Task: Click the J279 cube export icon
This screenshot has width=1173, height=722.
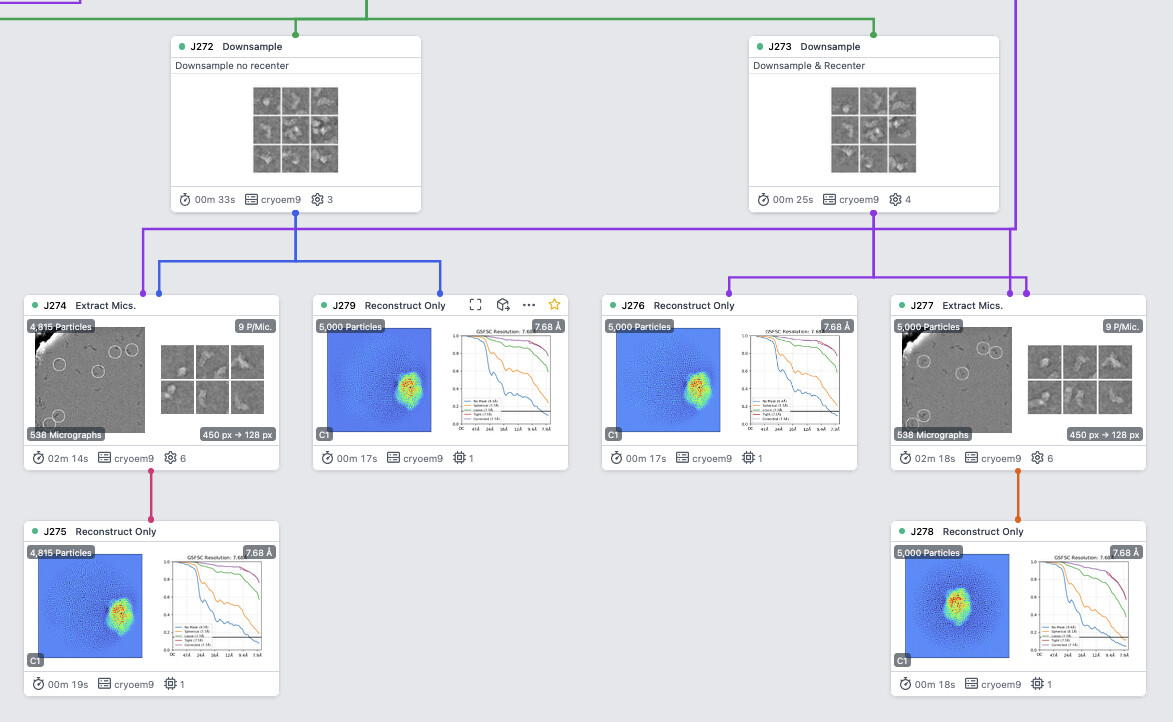Action: coord(503,305)
